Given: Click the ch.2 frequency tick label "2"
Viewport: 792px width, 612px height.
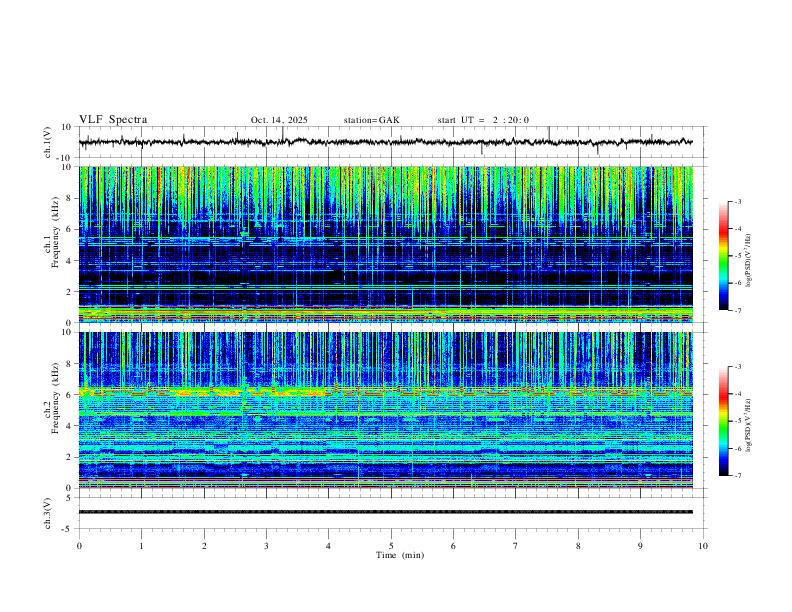Looking at the screenshot, I should coord(70,457).
